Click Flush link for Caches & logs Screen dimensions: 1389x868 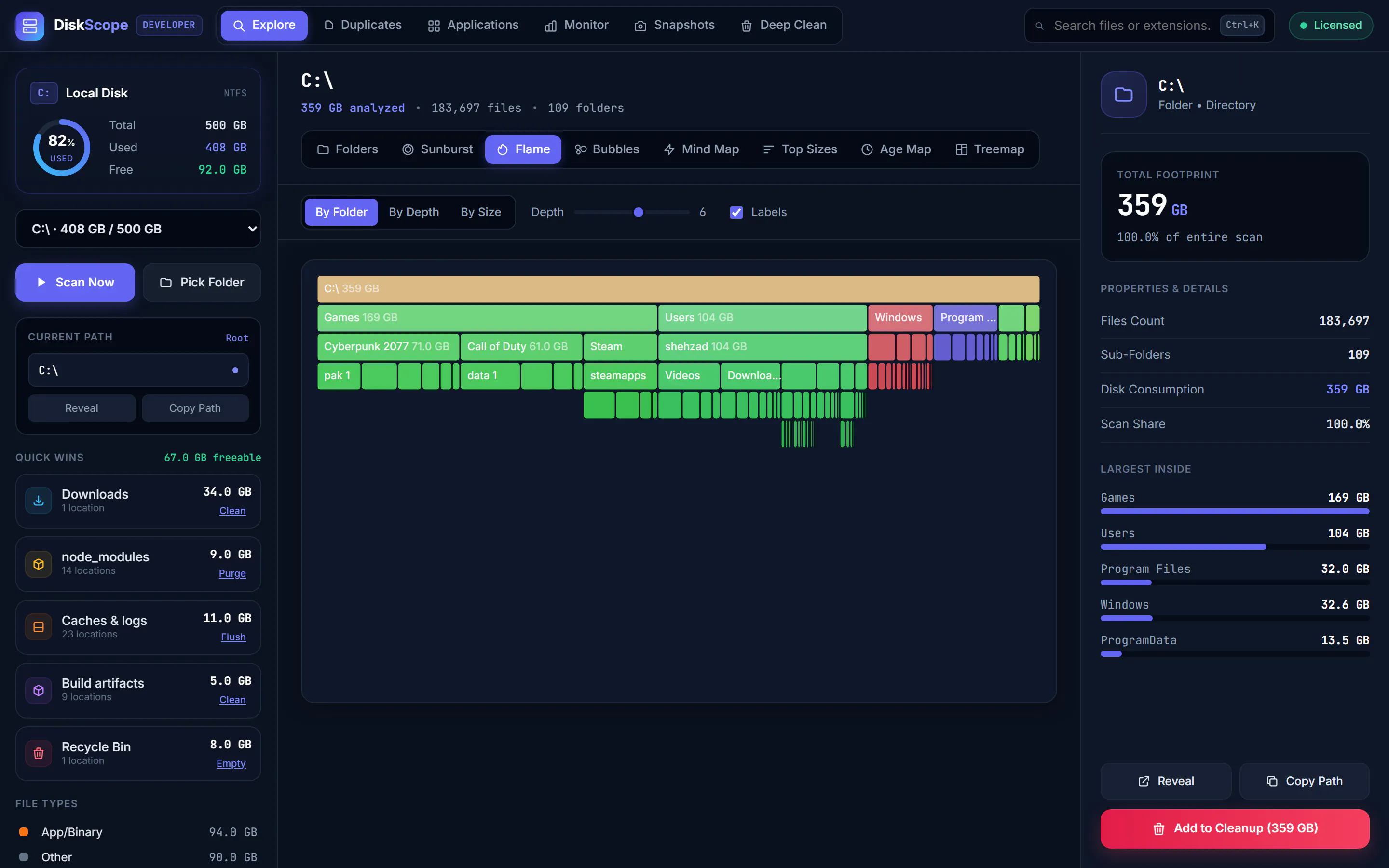pos(233,637)
